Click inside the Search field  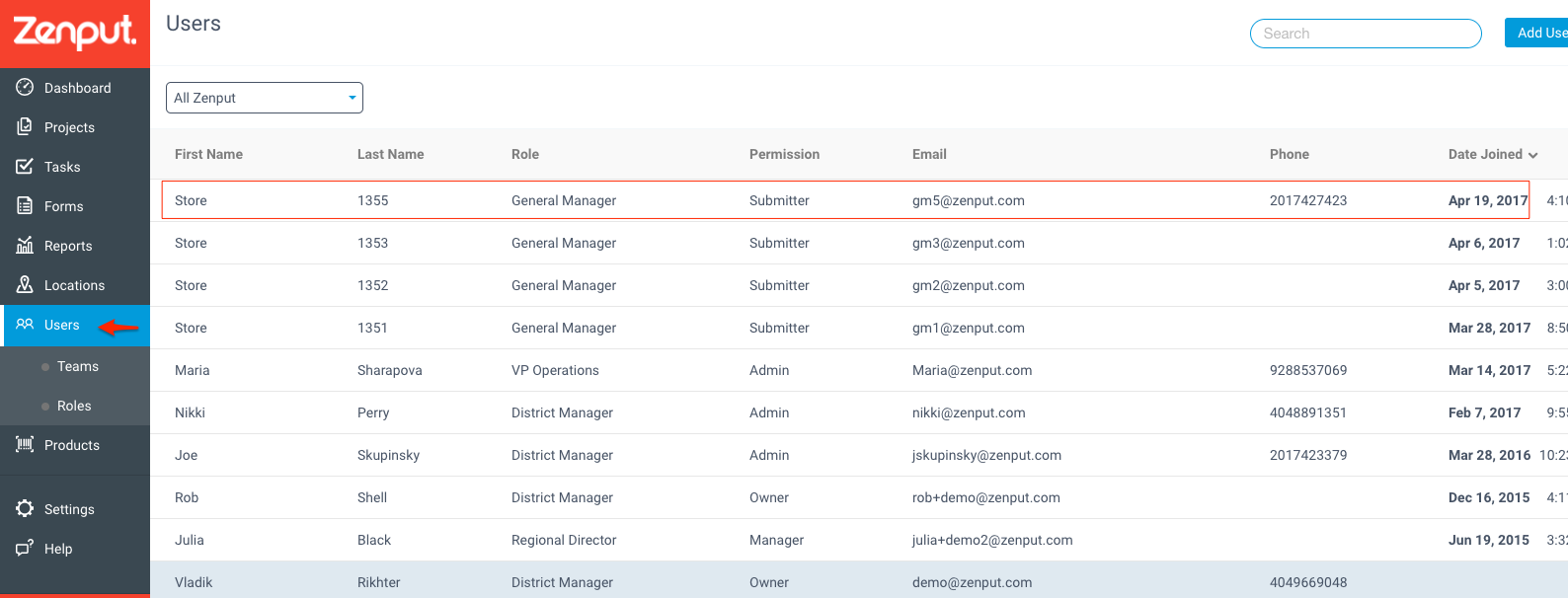coord(1366,34)
